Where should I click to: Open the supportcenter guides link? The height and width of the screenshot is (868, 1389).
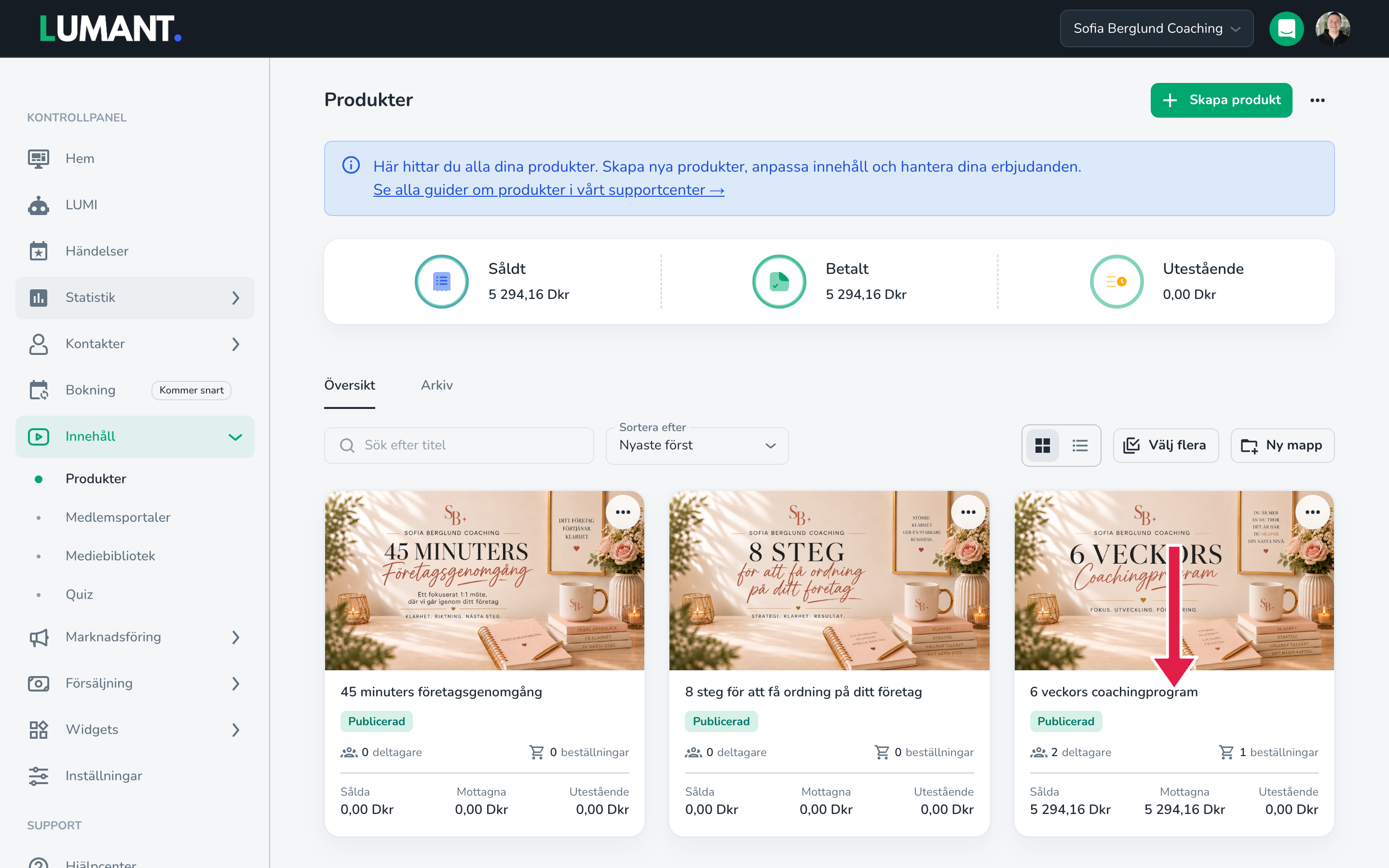coord(549,190)
